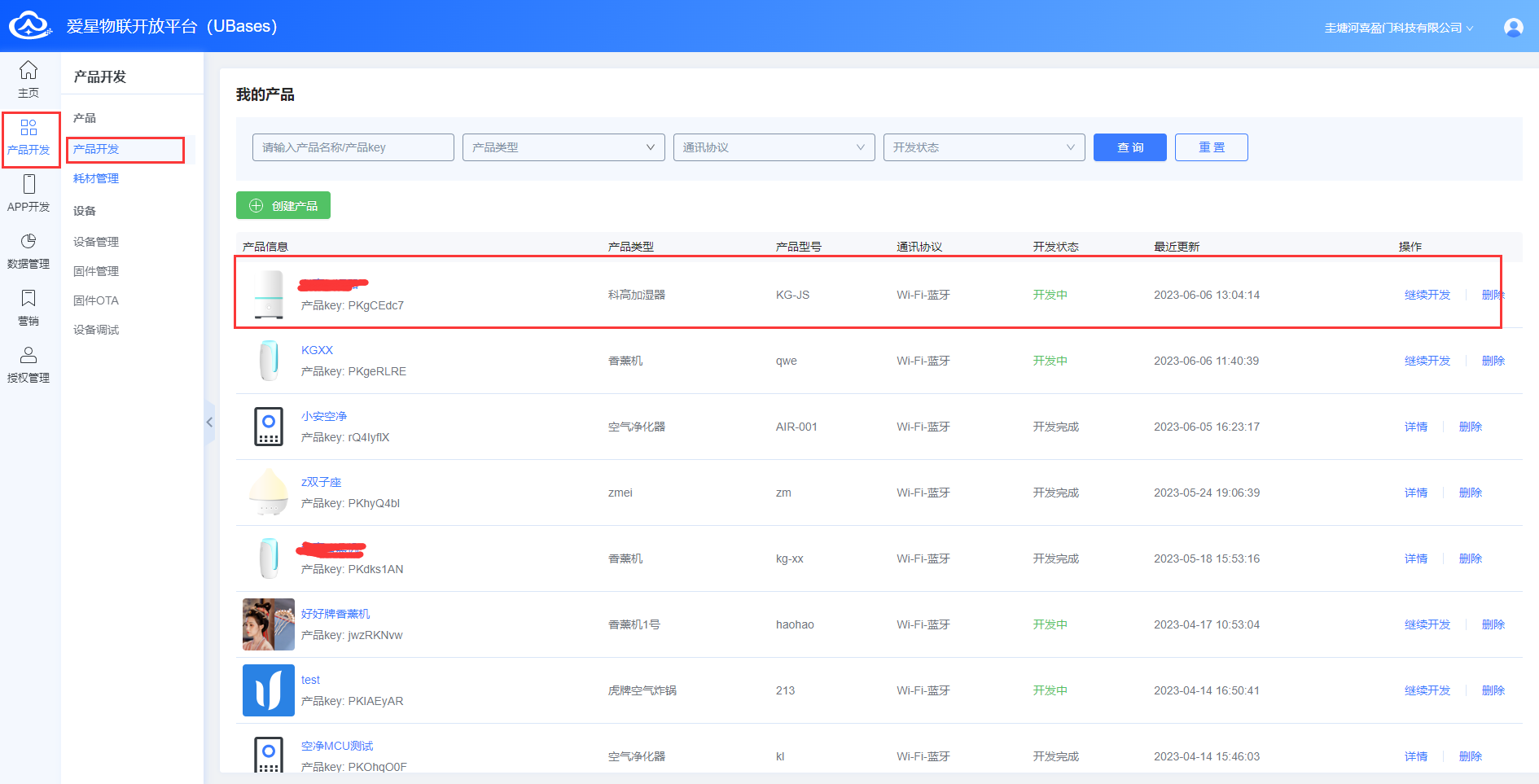The height and width of the screenshot is (784, 1539).
Task: Open the 空净MCU测试 name link
Action: click(337, 746)
